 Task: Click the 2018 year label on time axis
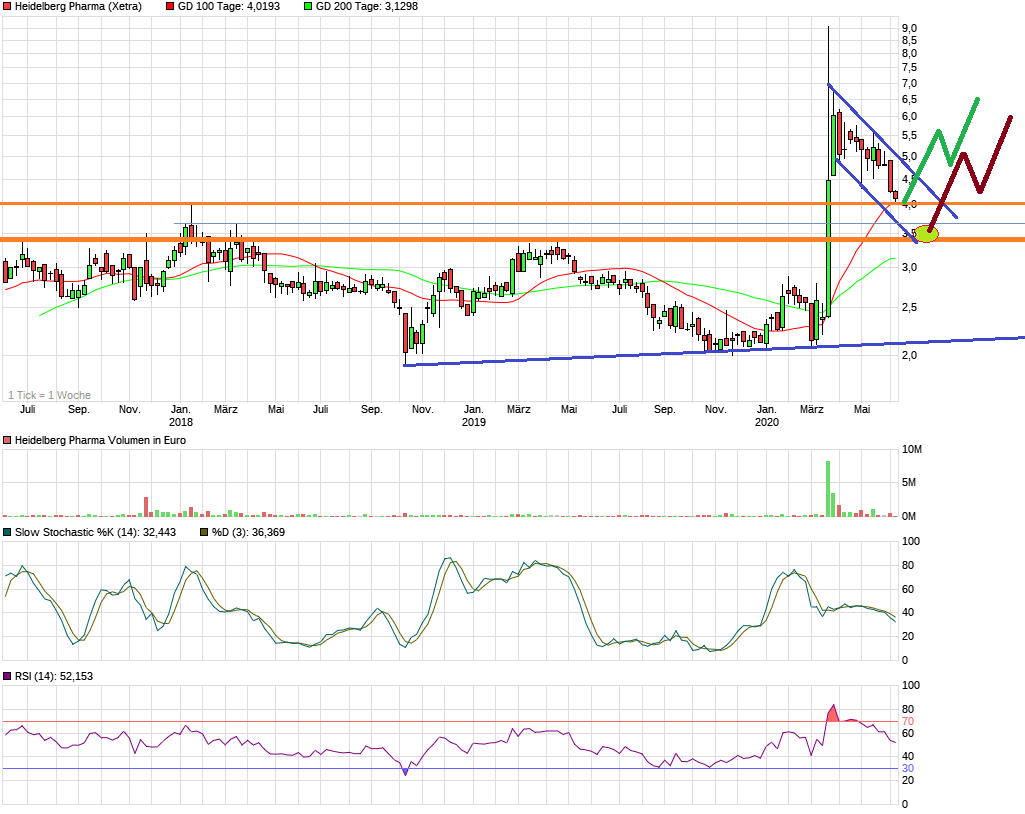tap(180, 423)
